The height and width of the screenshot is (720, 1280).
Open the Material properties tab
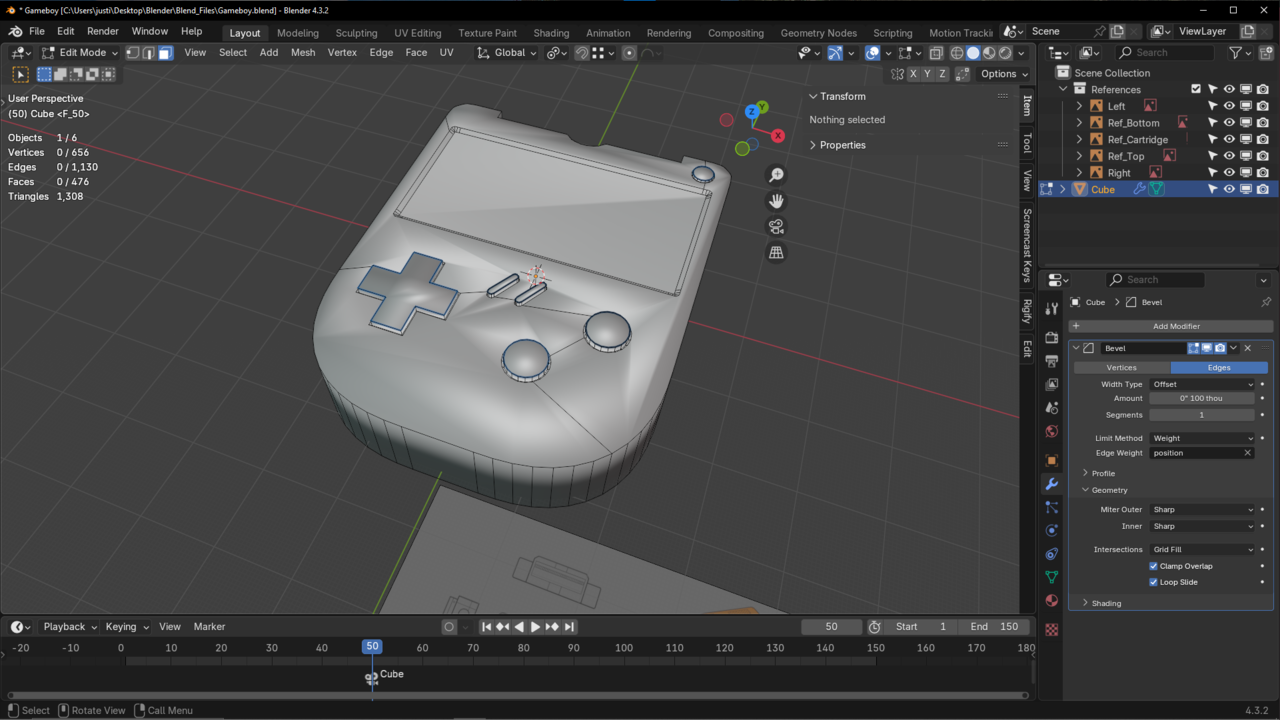coord(1051,601)
